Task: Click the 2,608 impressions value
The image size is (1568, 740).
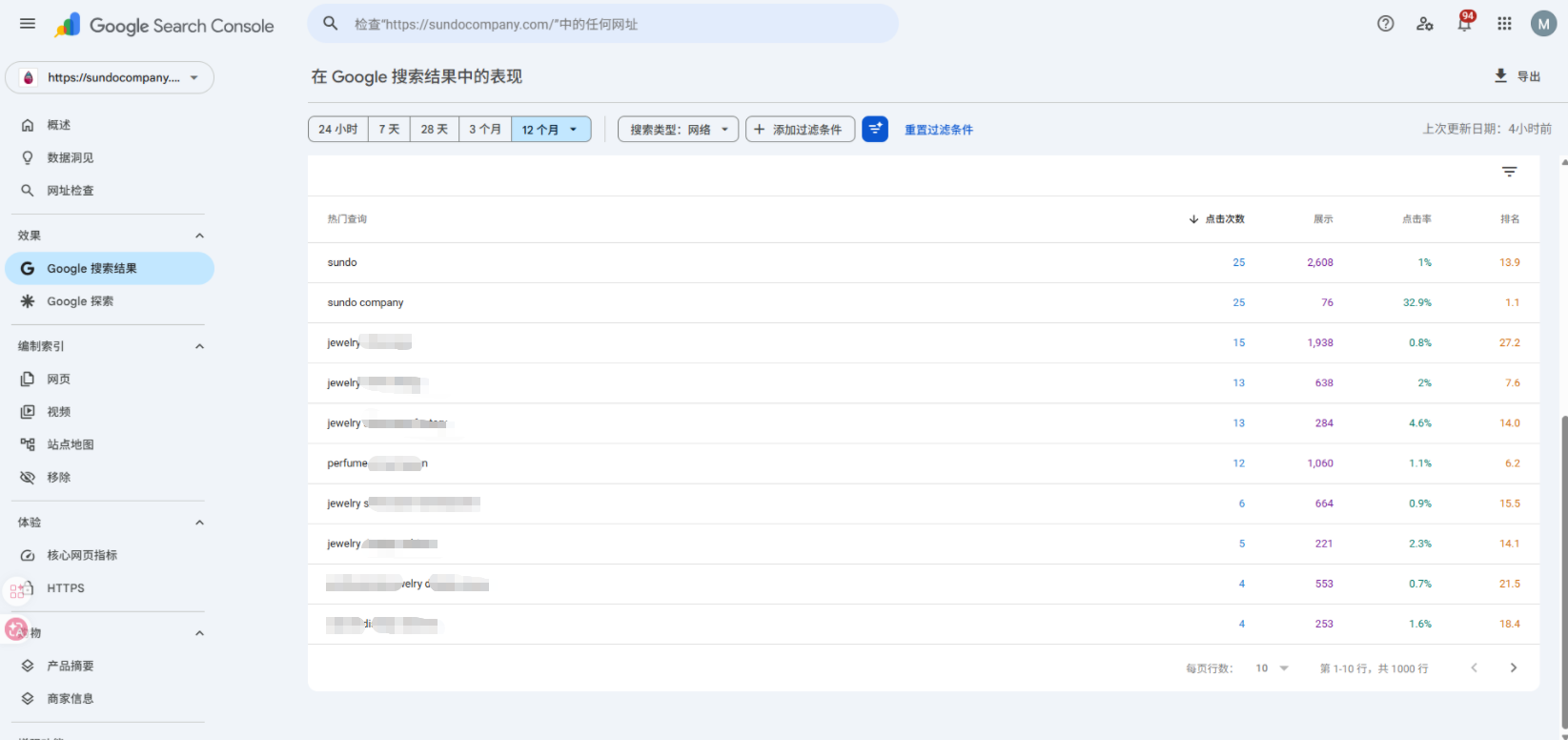Action: 1320,262
